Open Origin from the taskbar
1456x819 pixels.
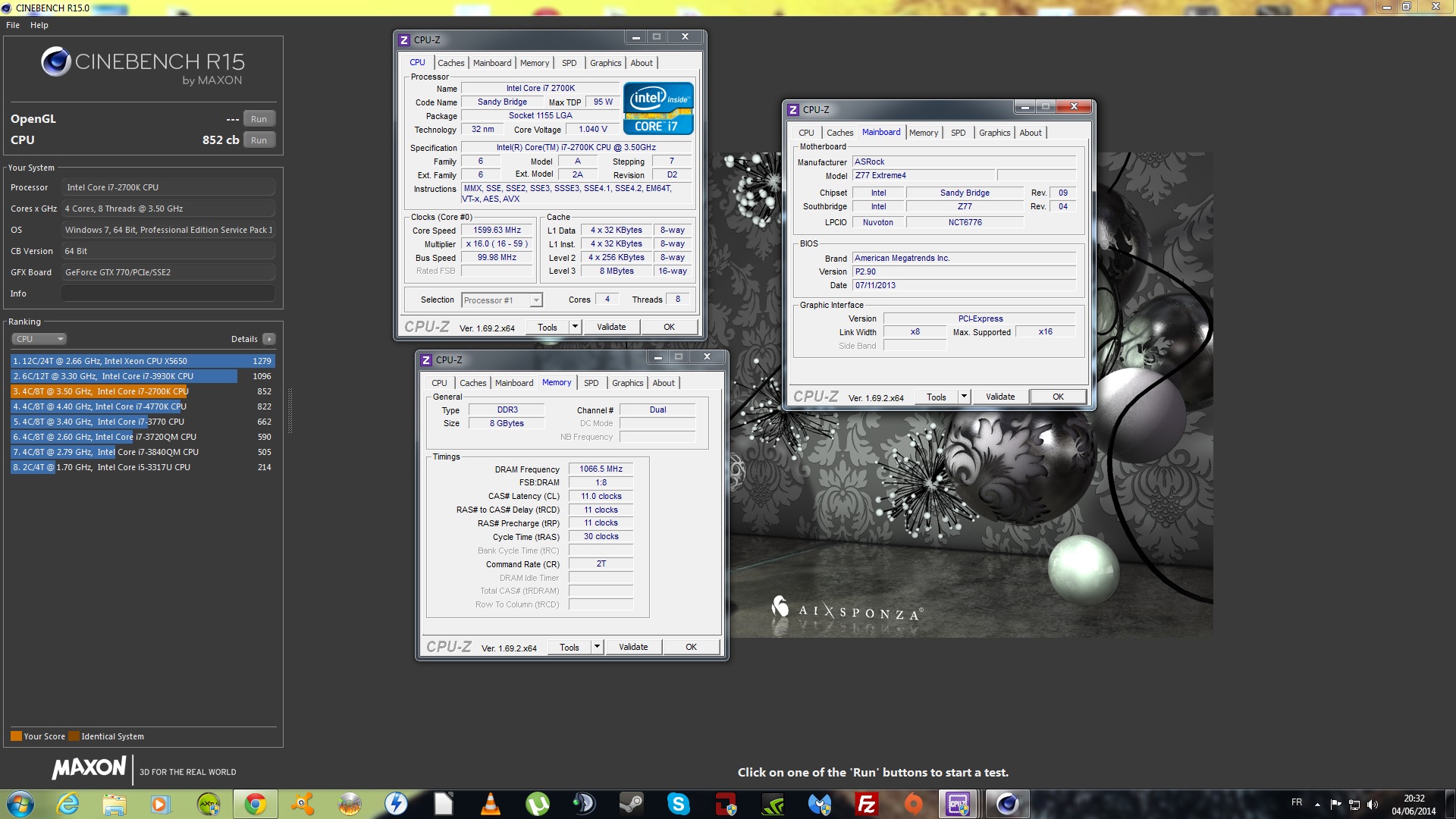pos(914,804)
